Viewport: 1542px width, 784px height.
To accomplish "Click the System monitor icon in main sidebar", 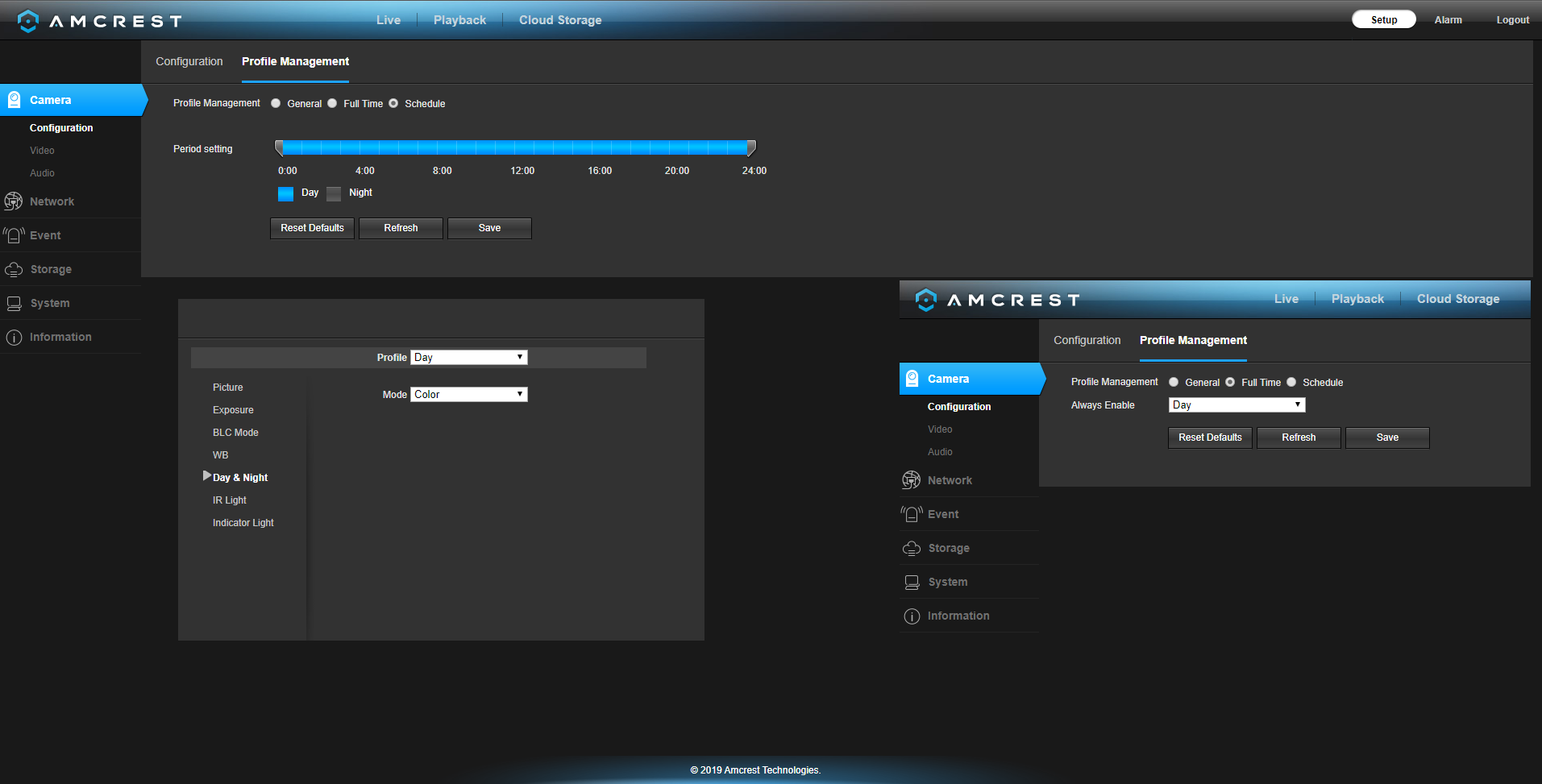I will [x=14, y=304].
